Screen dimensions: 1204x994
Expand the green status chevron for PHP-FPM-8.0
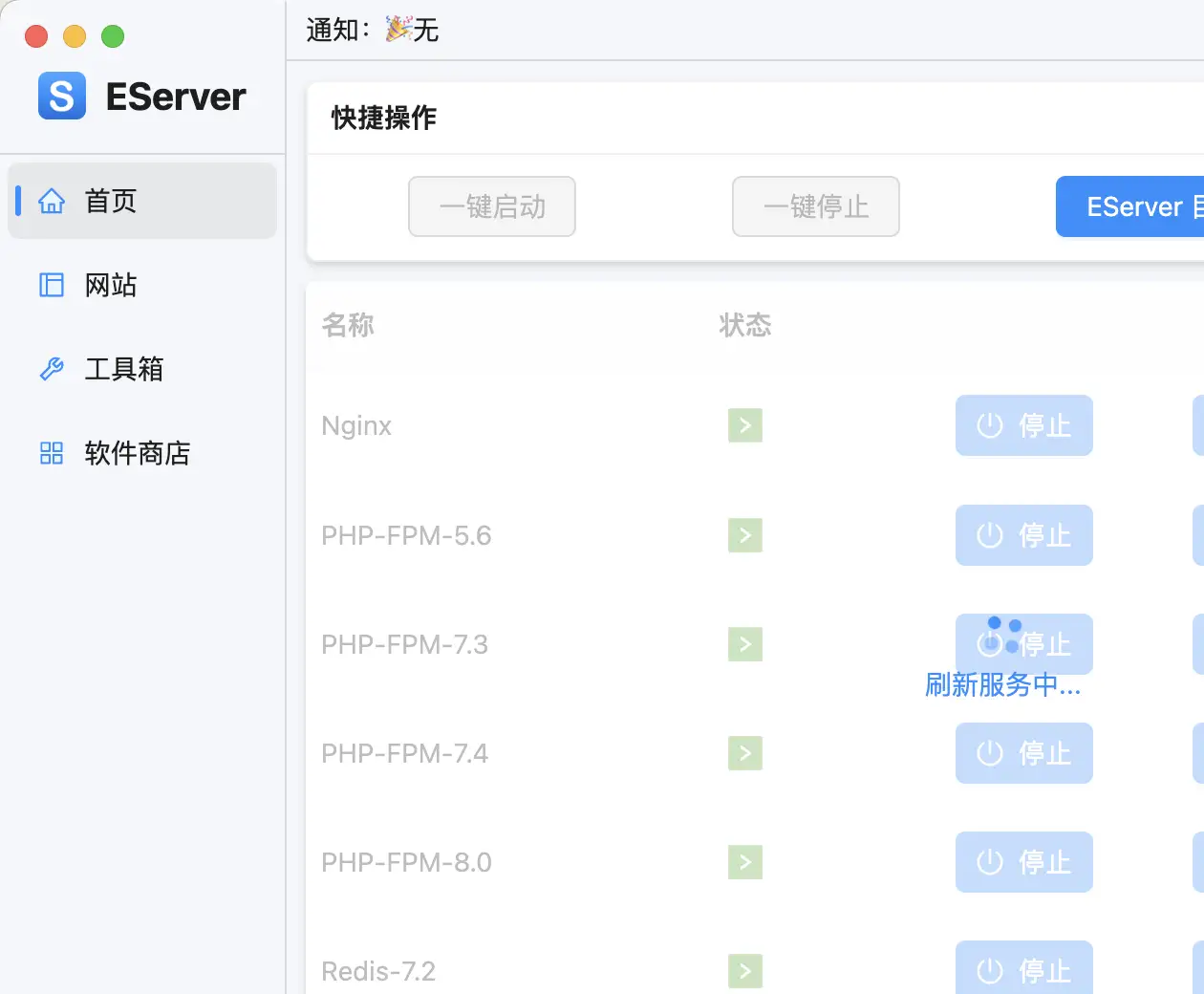point(745,862)
